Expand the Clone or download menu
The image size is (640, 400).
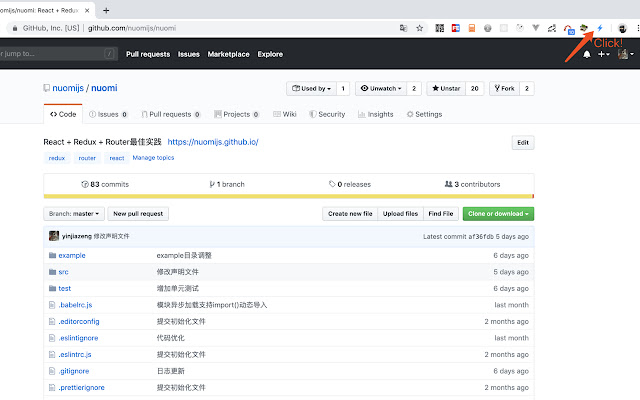[x=498, y=213]
